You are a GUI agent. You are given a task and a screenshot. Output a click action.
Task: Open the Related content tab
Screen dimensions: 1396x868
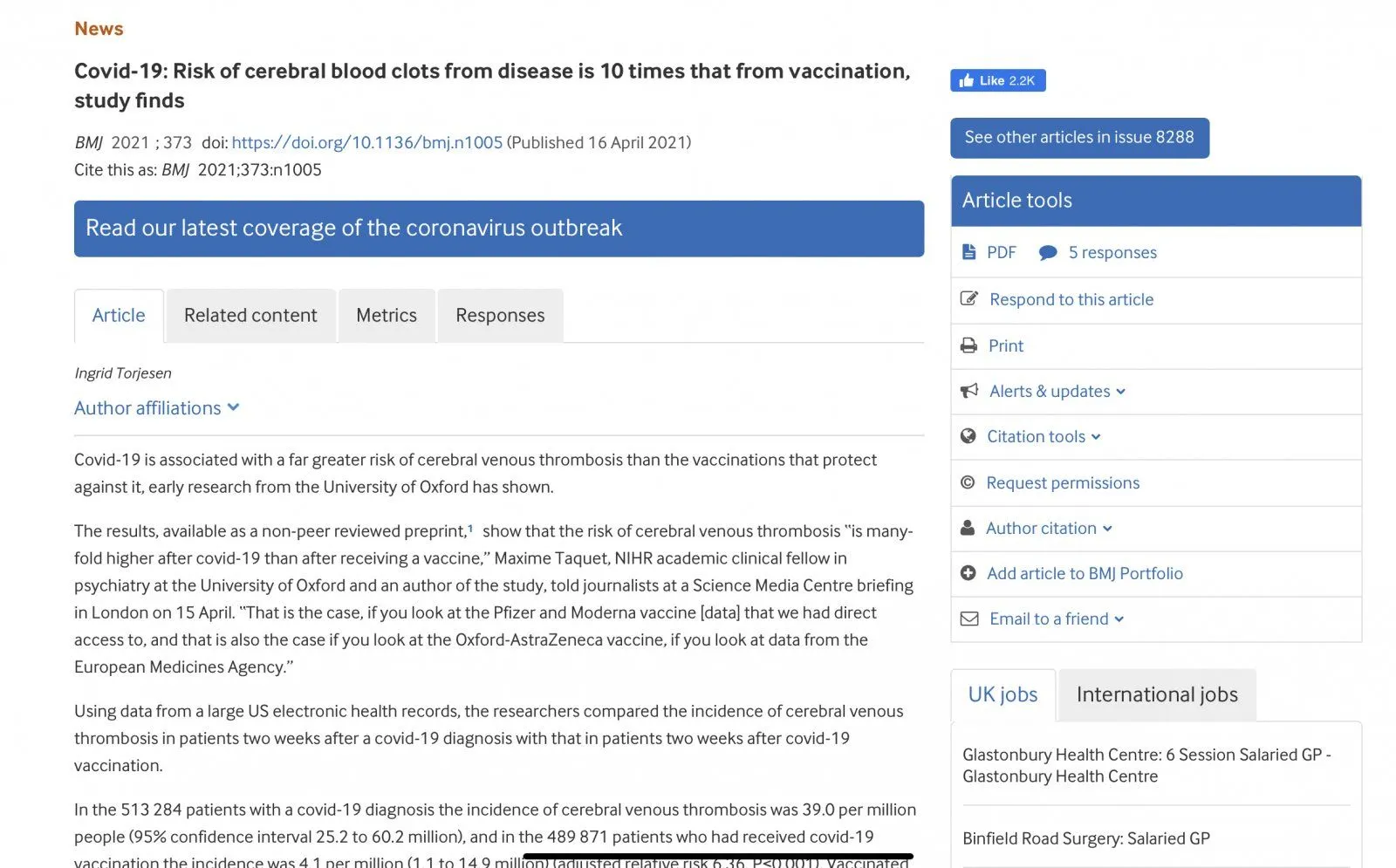(250, 316)
